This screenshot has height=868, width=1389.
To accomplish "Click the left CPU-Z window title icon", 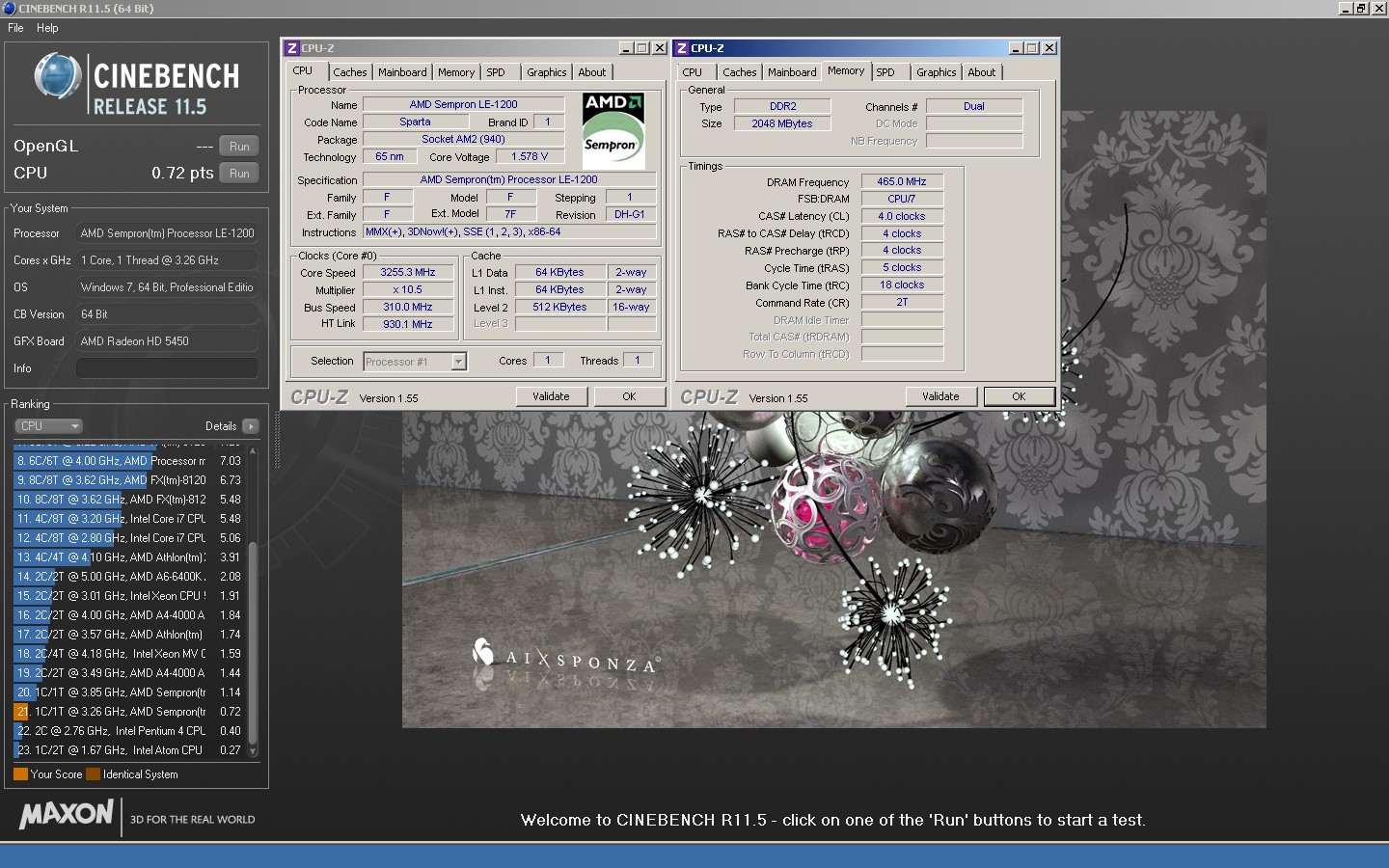I will coord(292,48).
